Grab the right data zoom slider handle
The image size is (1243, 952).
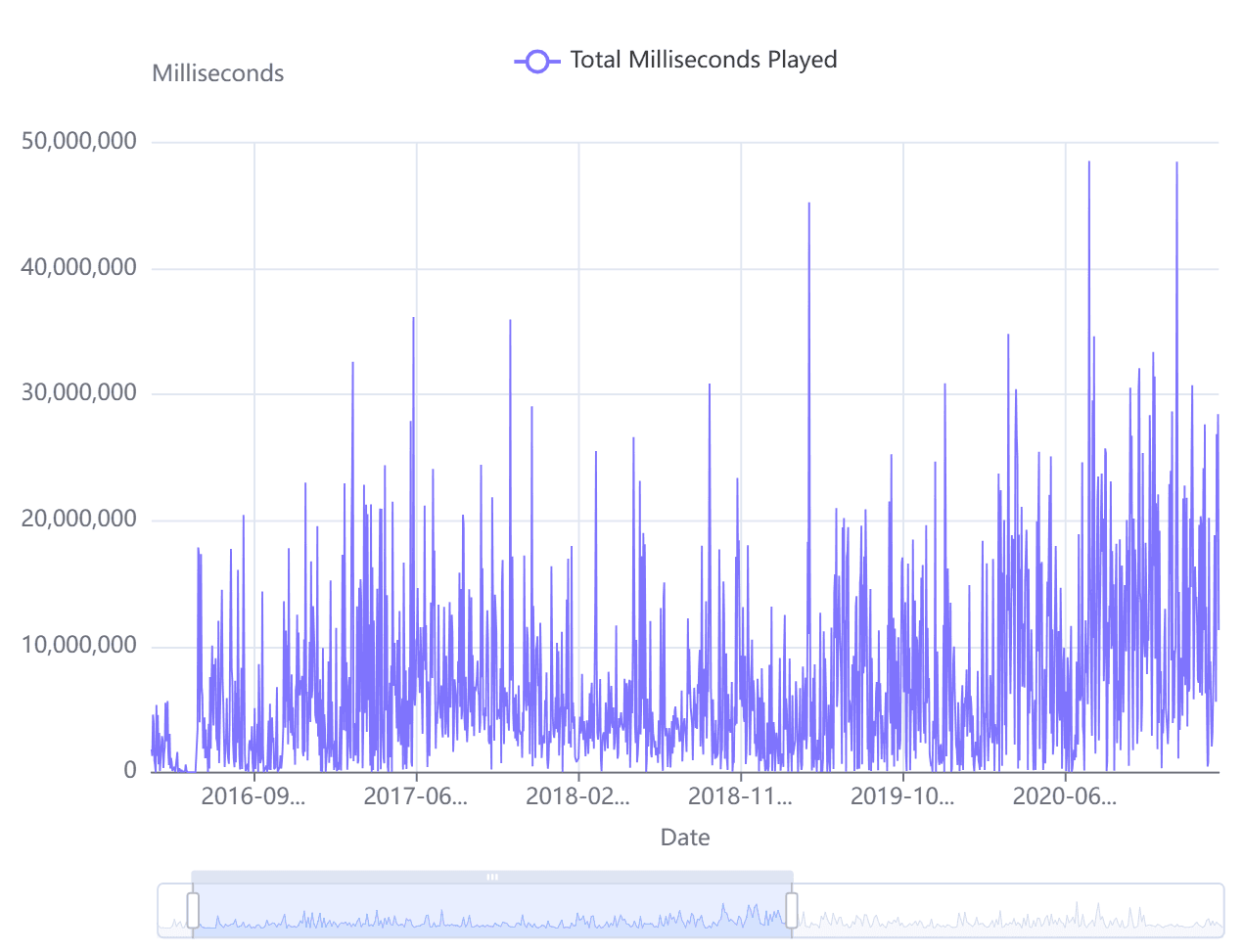[x=792, y=910]
